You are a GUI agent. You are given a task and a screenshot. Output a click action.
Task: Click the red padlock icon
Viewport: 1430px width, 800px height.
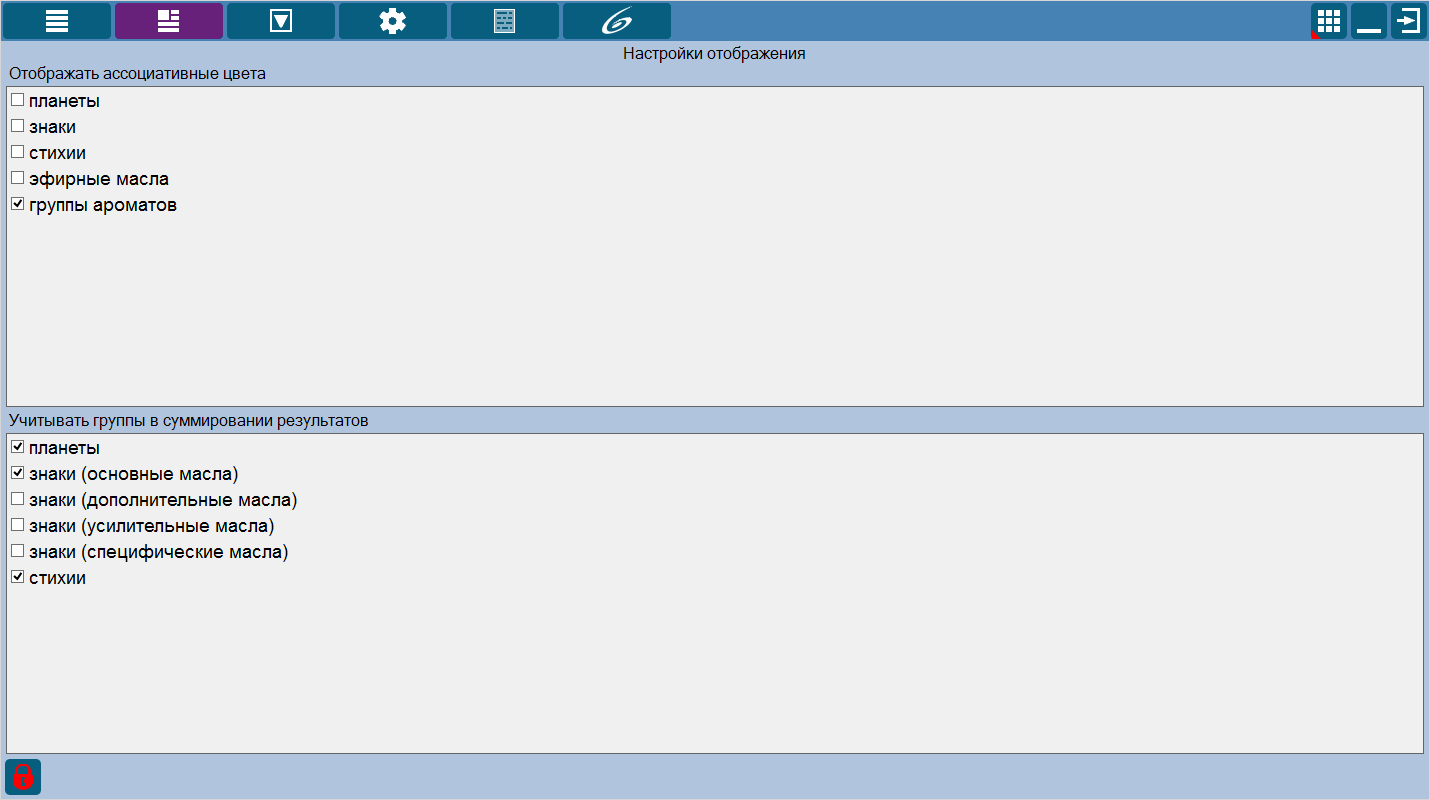[x=23, y=777]
